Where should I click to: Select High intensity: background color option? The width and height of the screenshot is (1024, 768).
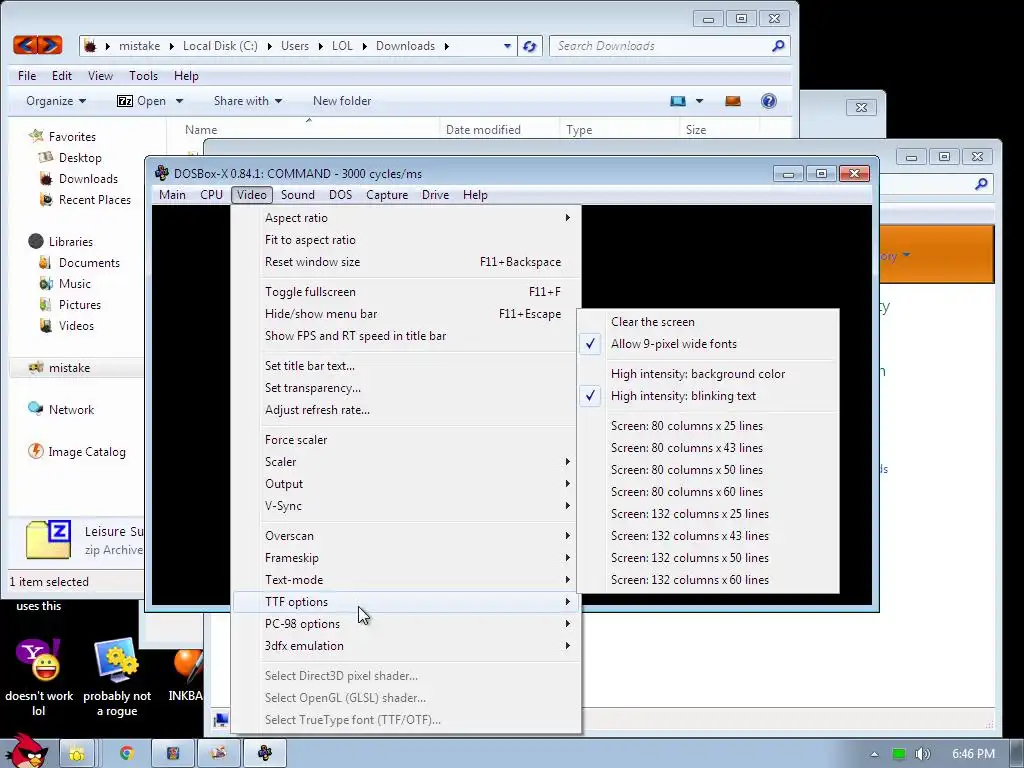coord(707,374)
